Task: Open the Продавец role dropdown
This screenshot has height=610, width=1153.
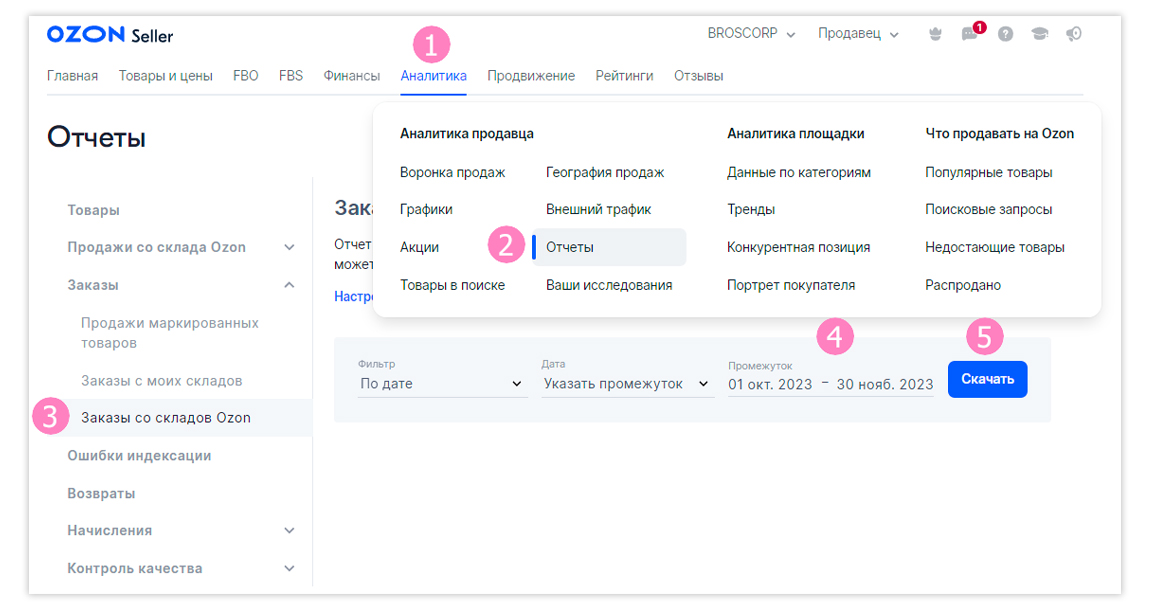Action: click(x=858, y=34)
